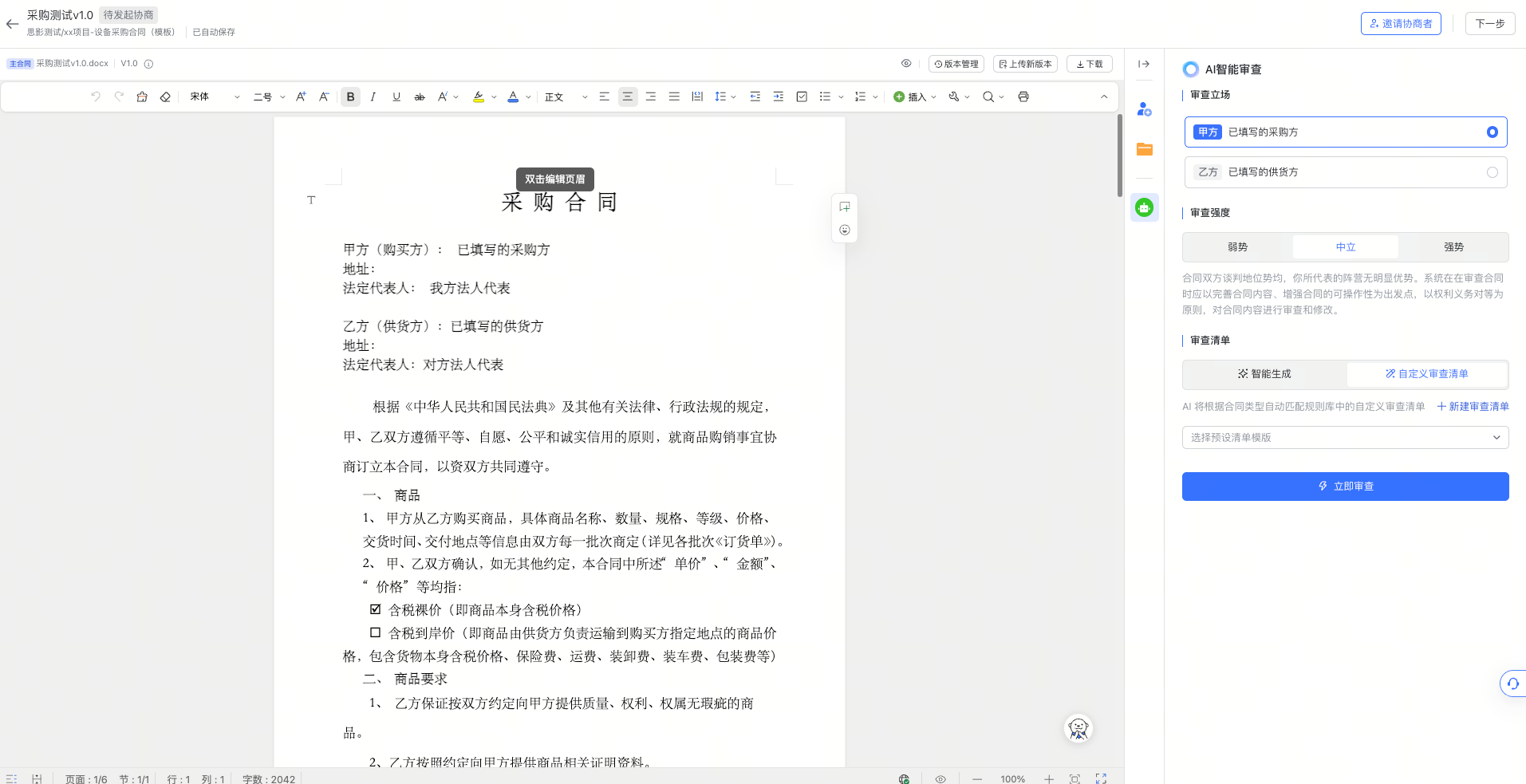The width and height of the screenshot is (1526, 784).
Task: Toggle bold formatting in the toolbar
Action: [349, 97]
